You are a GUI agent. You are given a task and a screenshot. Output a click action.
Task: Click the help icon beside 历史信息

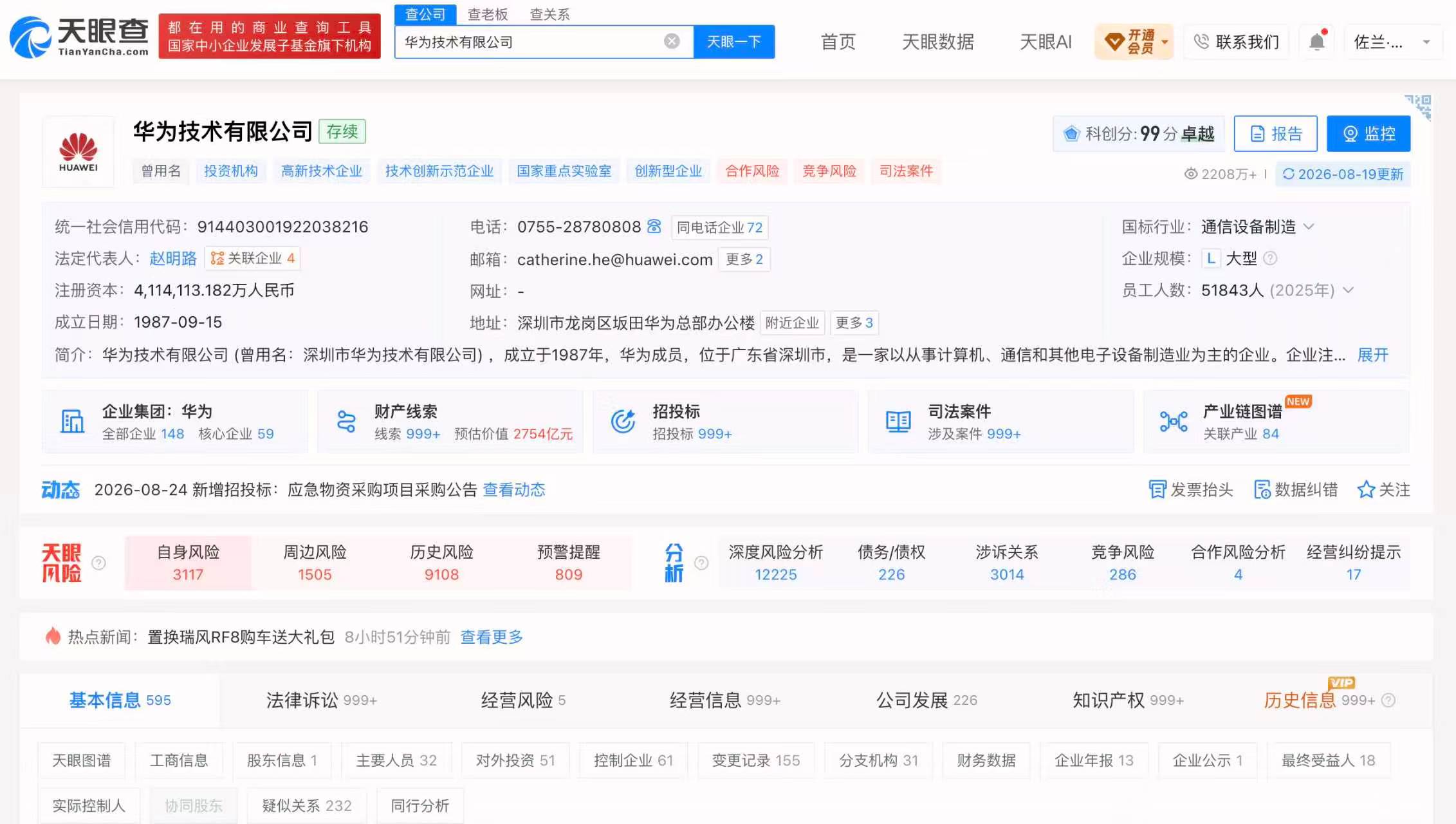click(x=1388, y=700)
